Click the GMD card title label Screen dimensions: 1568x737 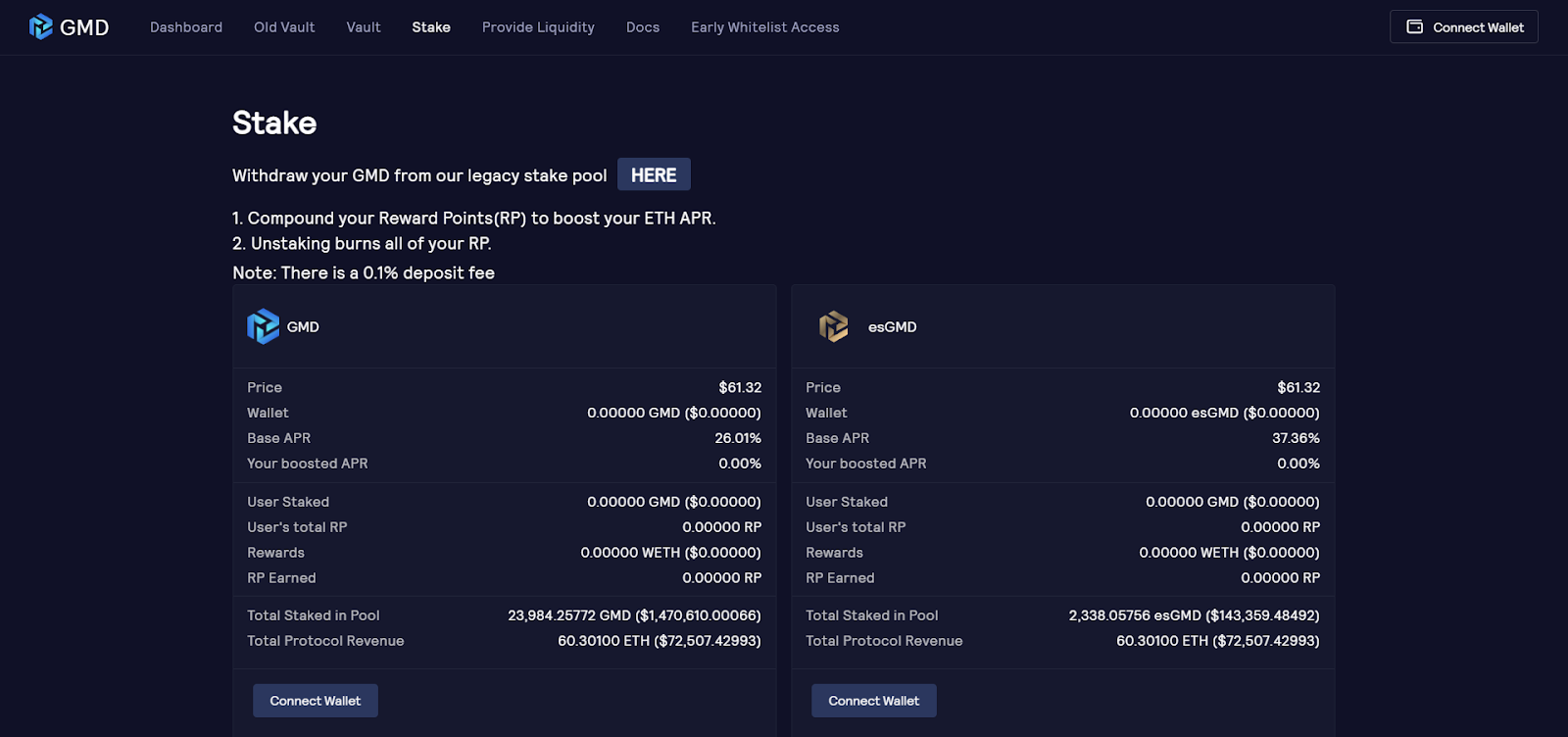point(303,327)
